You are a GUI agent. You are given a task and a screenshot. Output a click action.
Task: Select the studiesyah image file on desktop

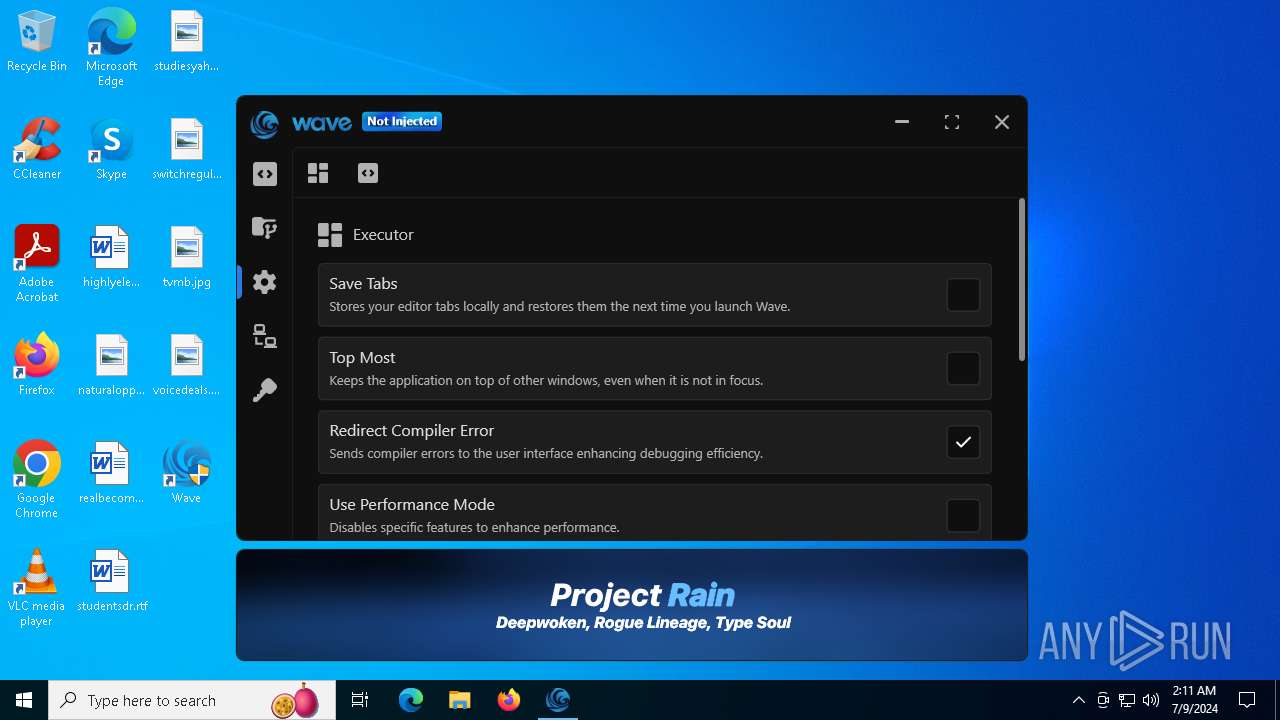[186, 42]
